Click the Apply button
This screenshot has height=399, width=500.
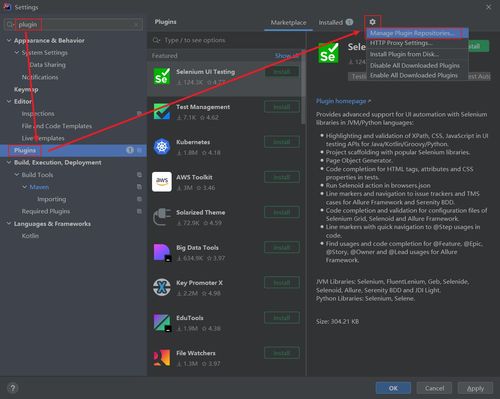[475, 388]
